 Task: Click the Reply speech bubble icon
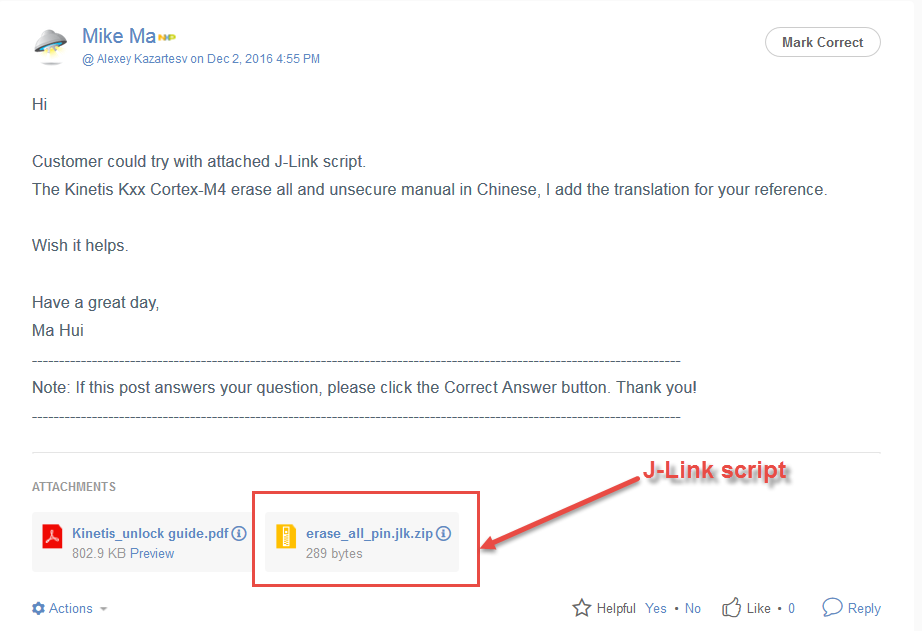(x=832, y=607)
